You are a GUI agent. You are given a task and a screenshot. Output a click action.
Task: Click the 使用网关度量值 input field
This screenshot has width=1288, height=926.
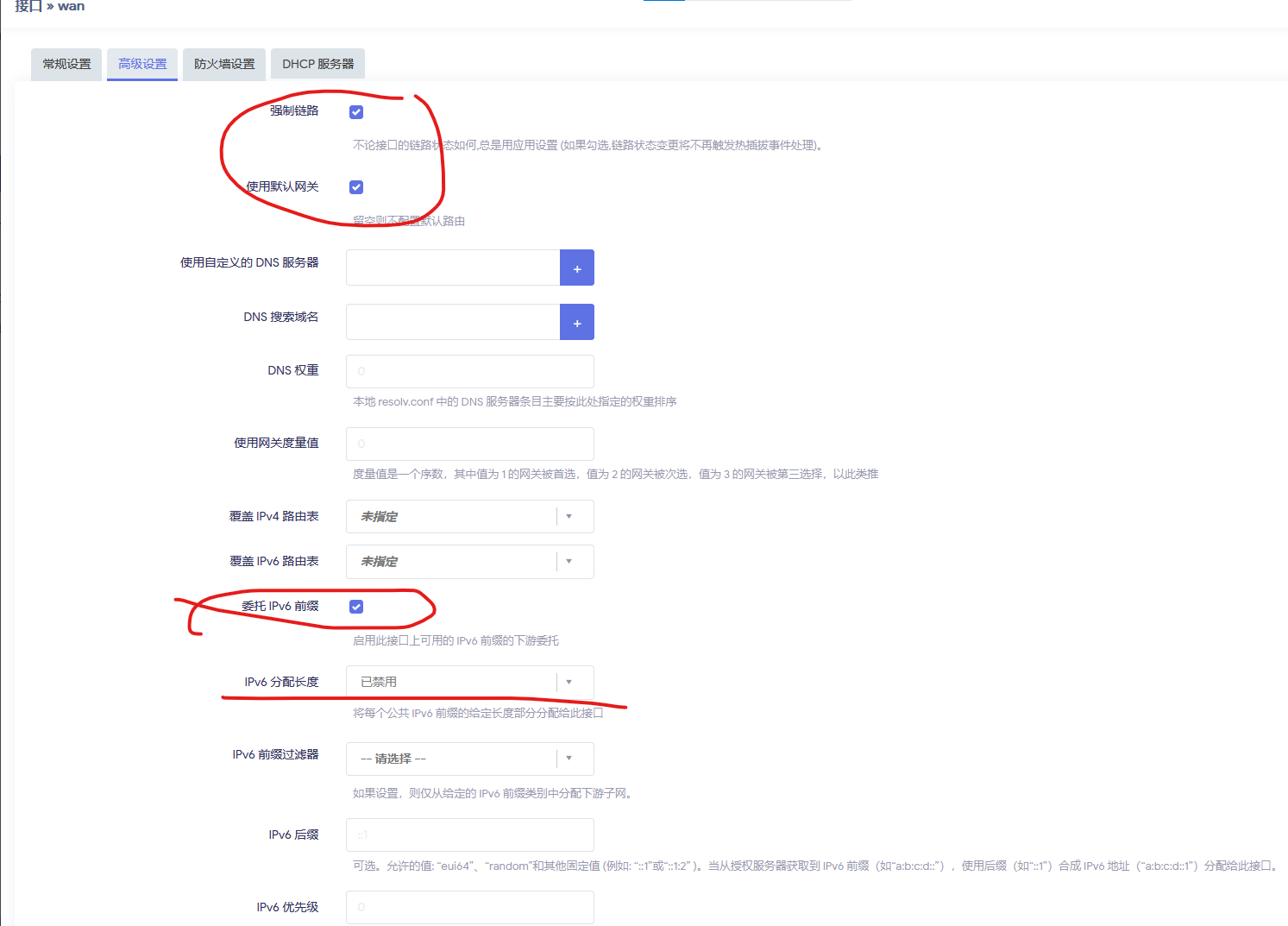click(x=469, y=444)
